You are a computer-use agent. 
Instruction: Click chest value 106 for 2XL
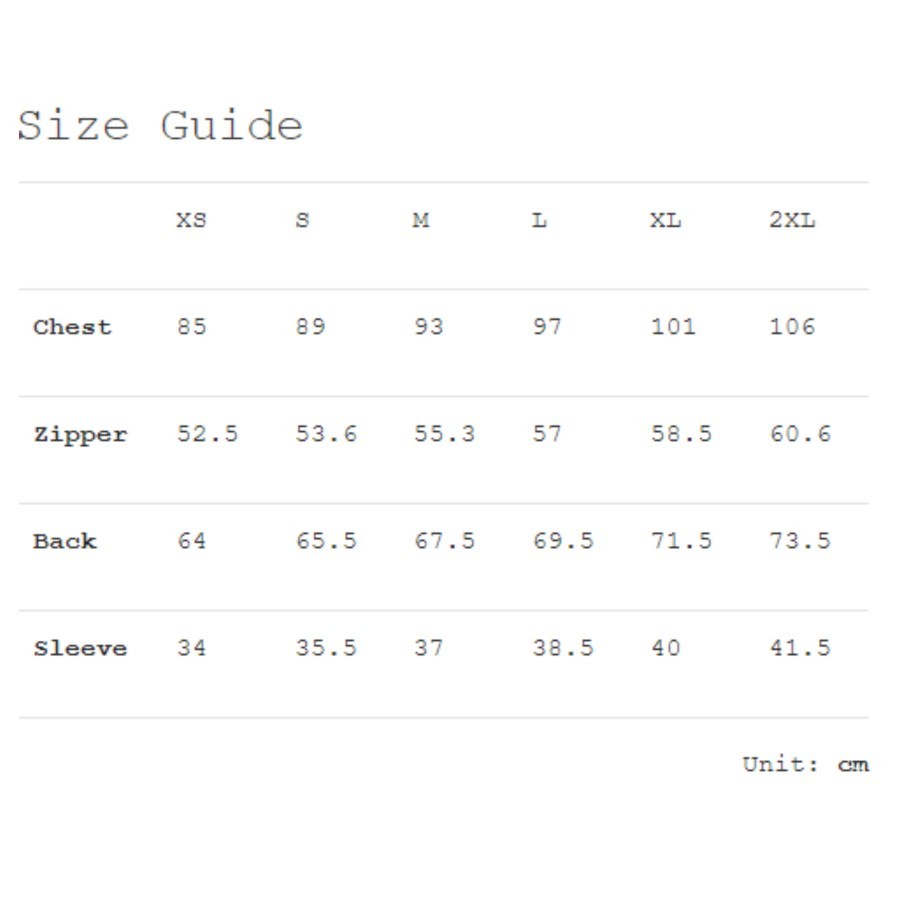point(792,327)
